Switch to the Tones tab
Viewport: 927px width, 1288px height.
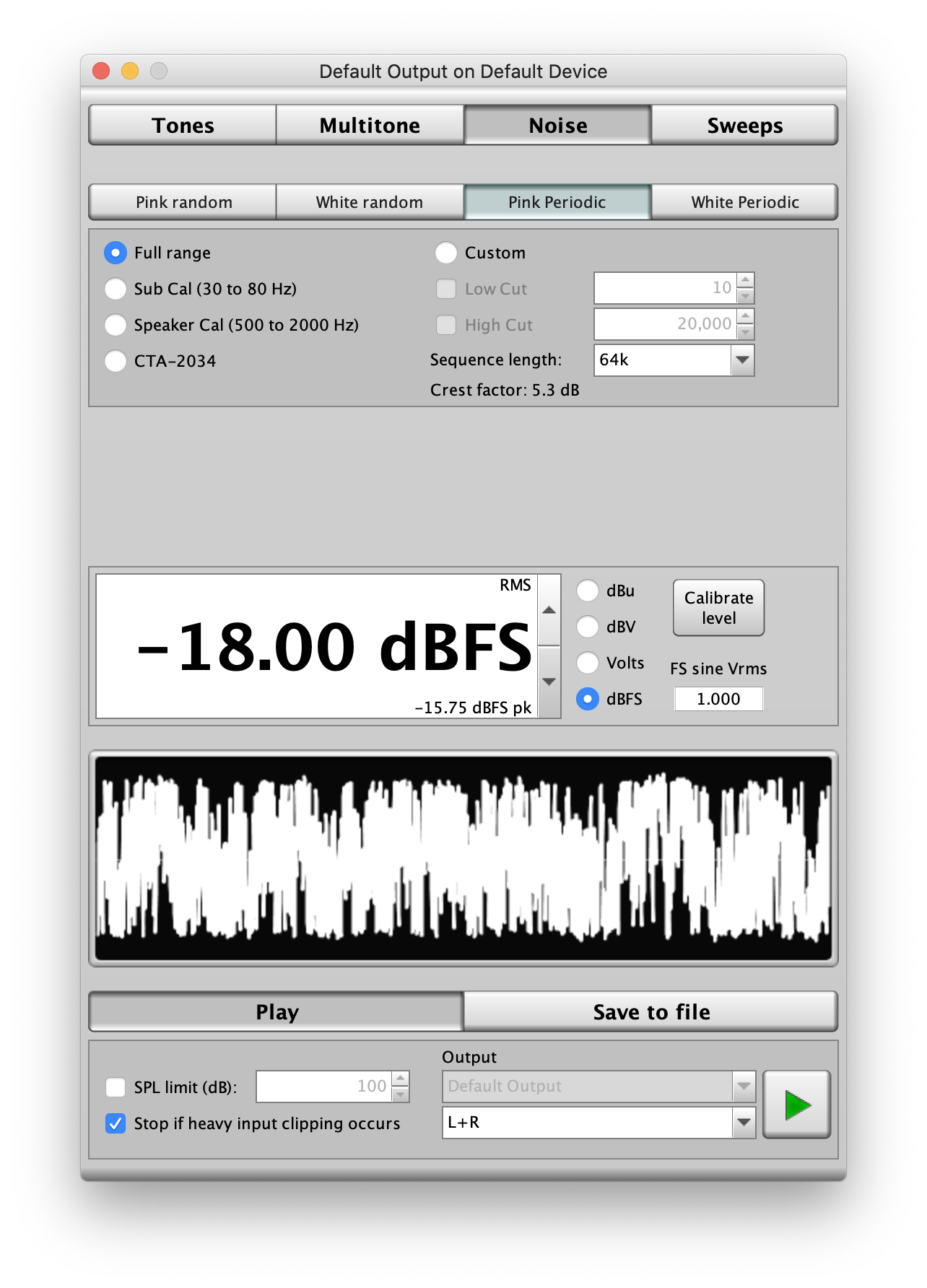(x=183, y=125)
